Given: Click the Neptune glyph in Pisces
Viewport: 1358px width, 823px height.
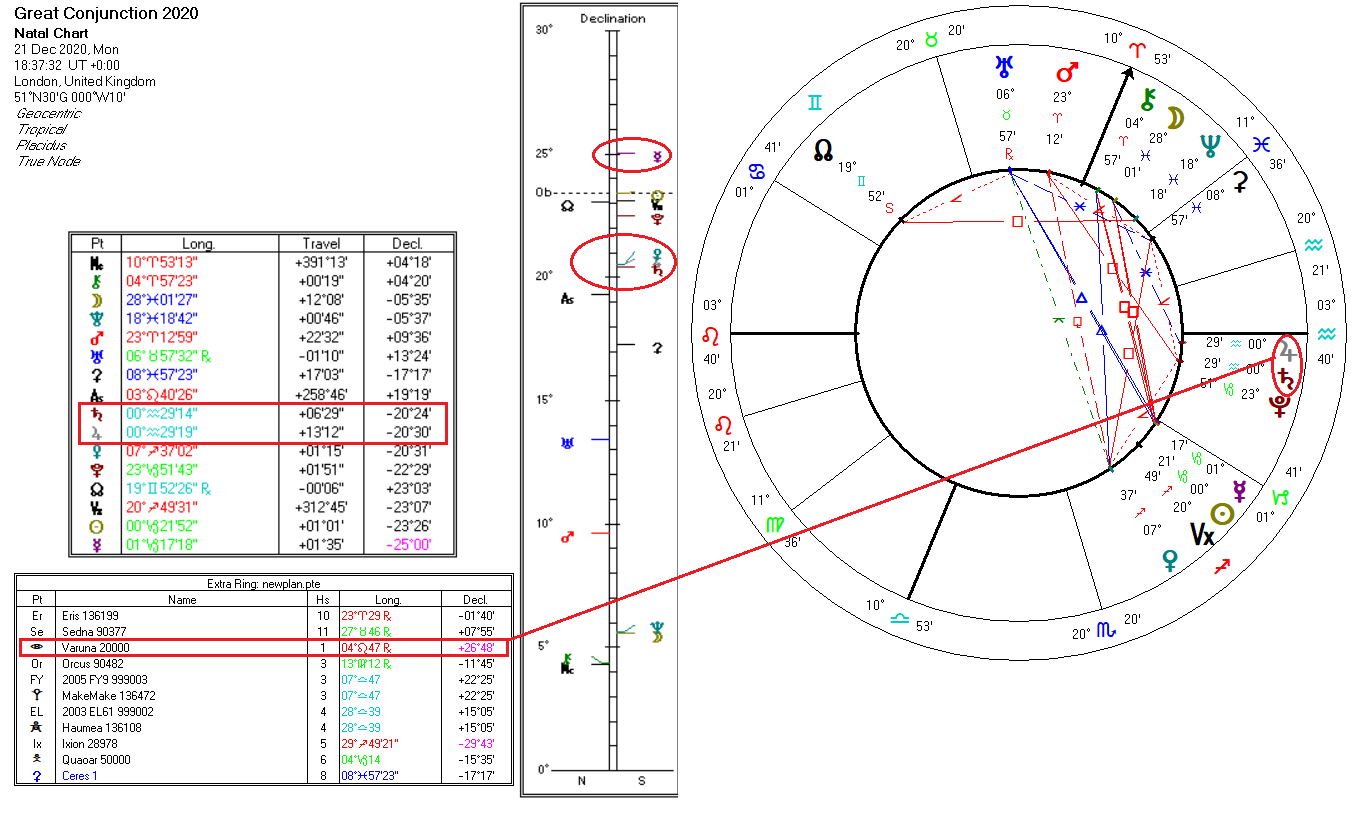Looking at the screenshot, I should click(1210, 145).
